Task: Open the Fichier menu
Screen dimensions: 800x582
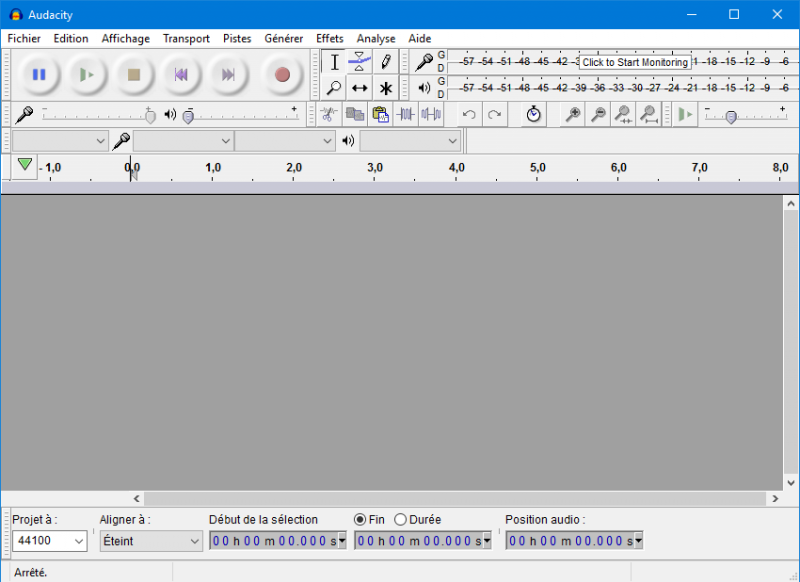Action: pos(24,39)
